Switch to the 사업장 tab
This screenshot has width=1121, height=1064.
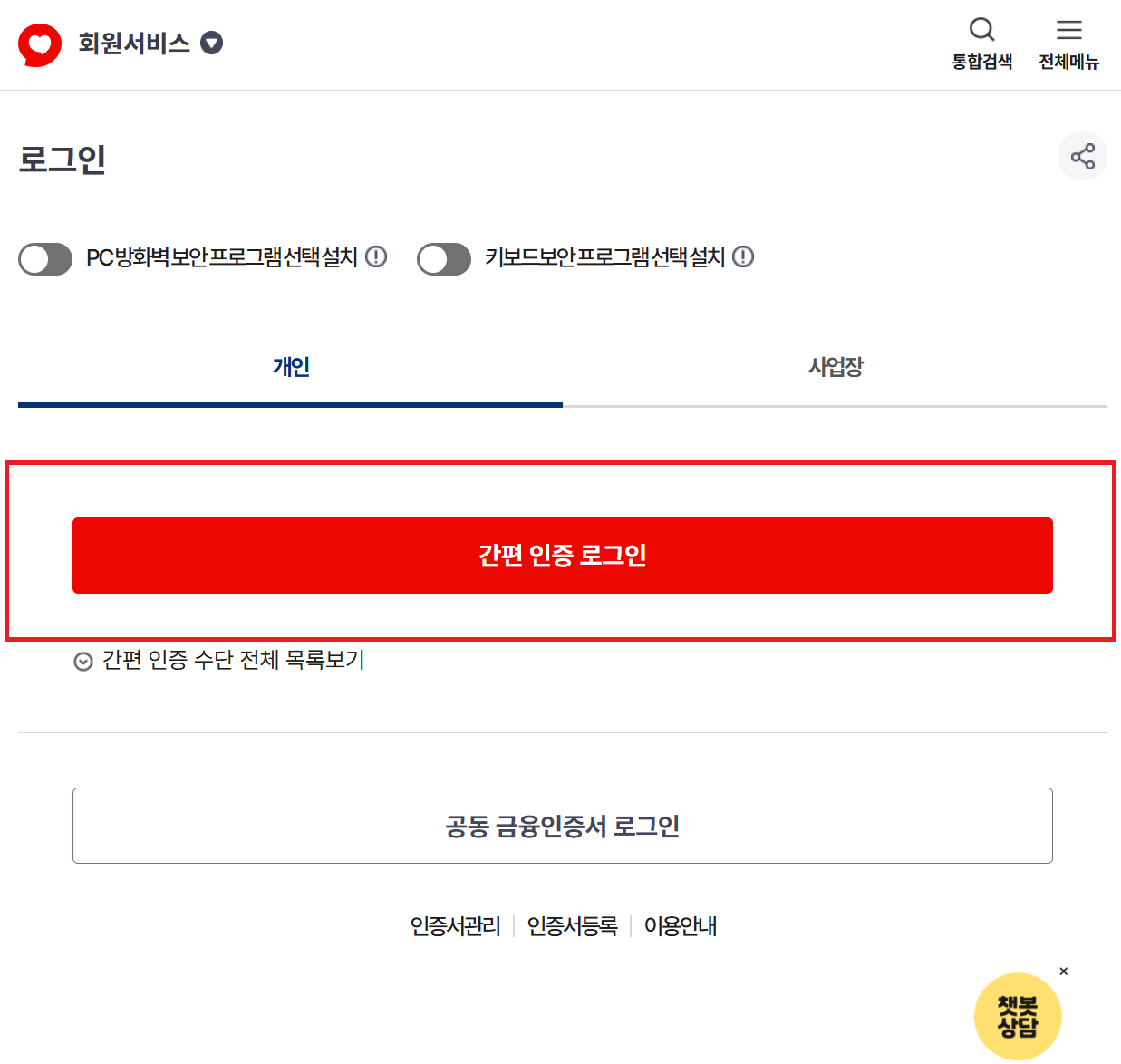click(835, 366)
